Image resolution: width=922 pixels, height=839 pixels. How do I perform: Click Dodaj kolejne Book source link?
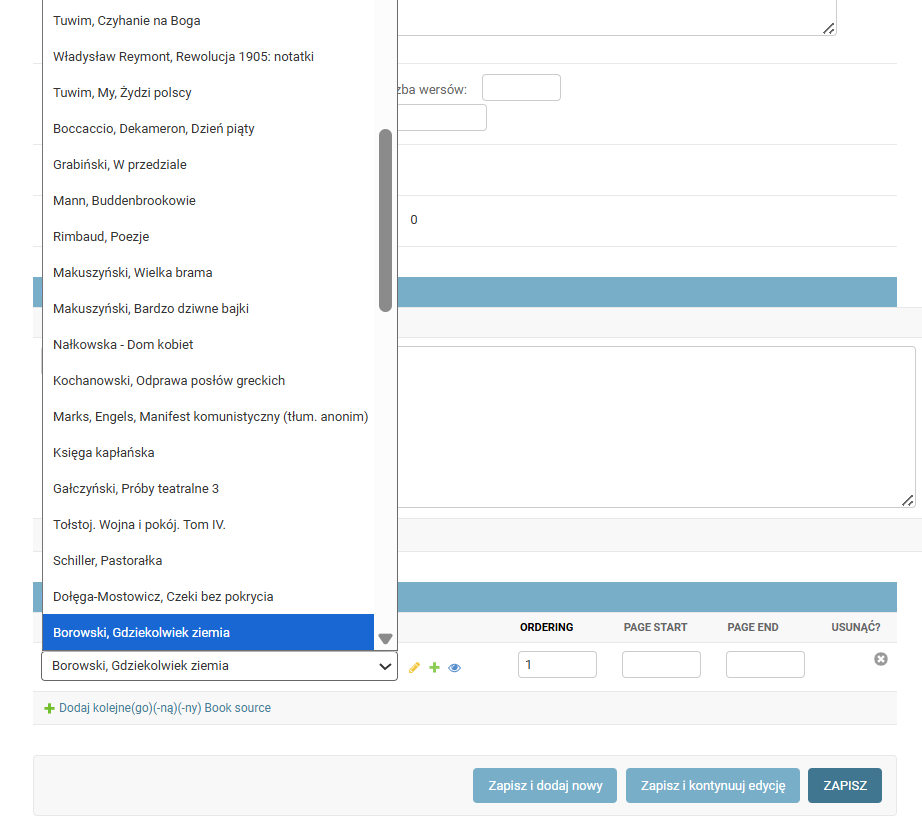[x=165, y=708]
